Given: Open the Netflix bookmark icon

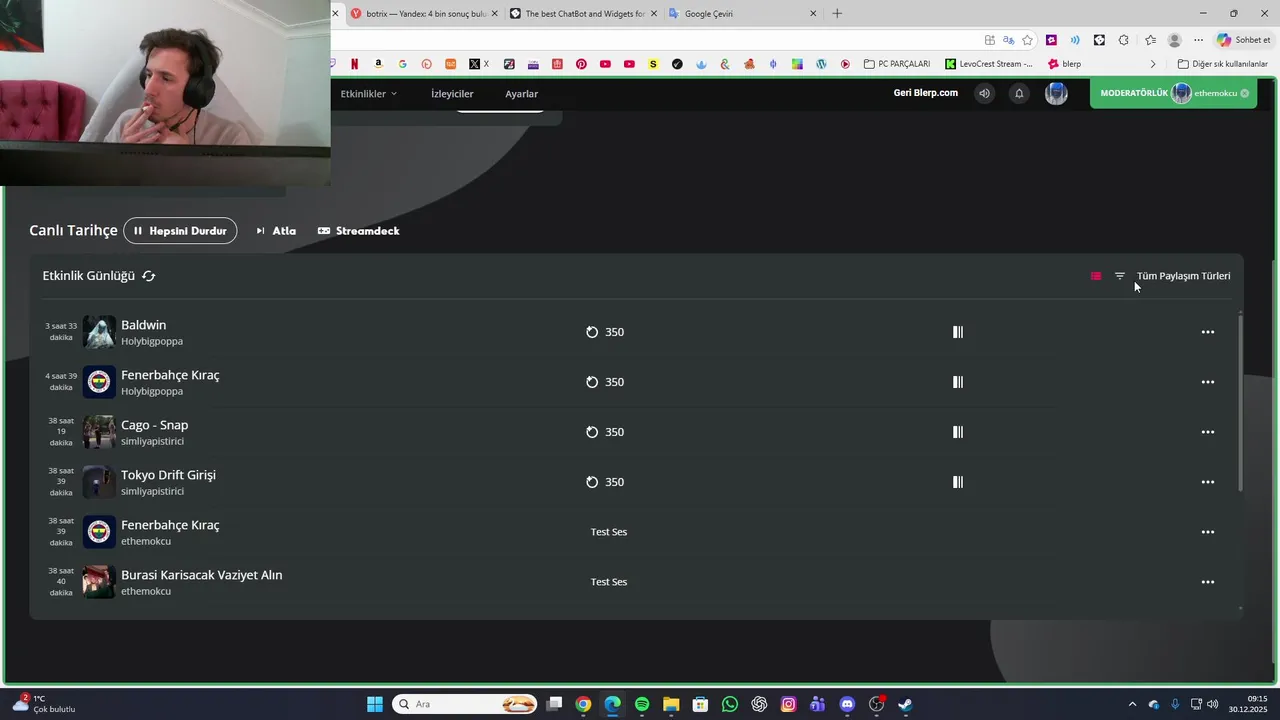Looking at the screenshot, I should [354, 64].
